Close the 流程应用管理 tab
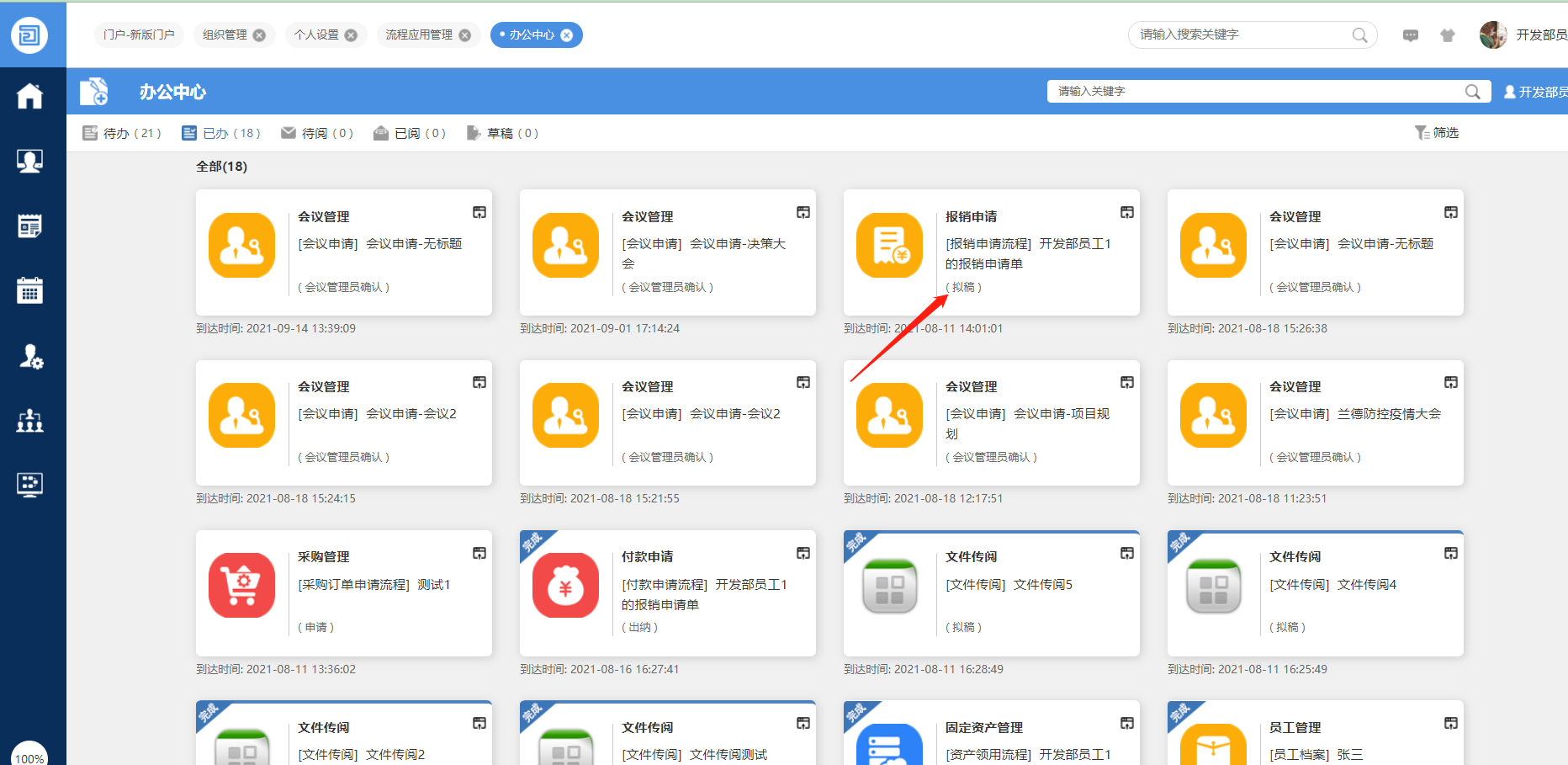The image size is (1568, 765). 465,35
